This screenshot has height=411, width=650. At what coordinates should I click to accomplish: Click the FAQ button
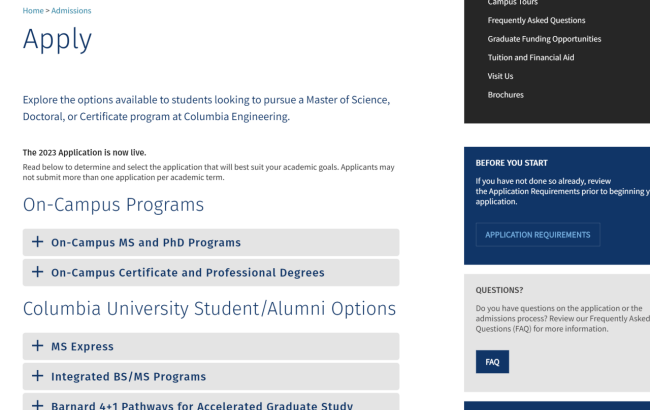point(492,362)
